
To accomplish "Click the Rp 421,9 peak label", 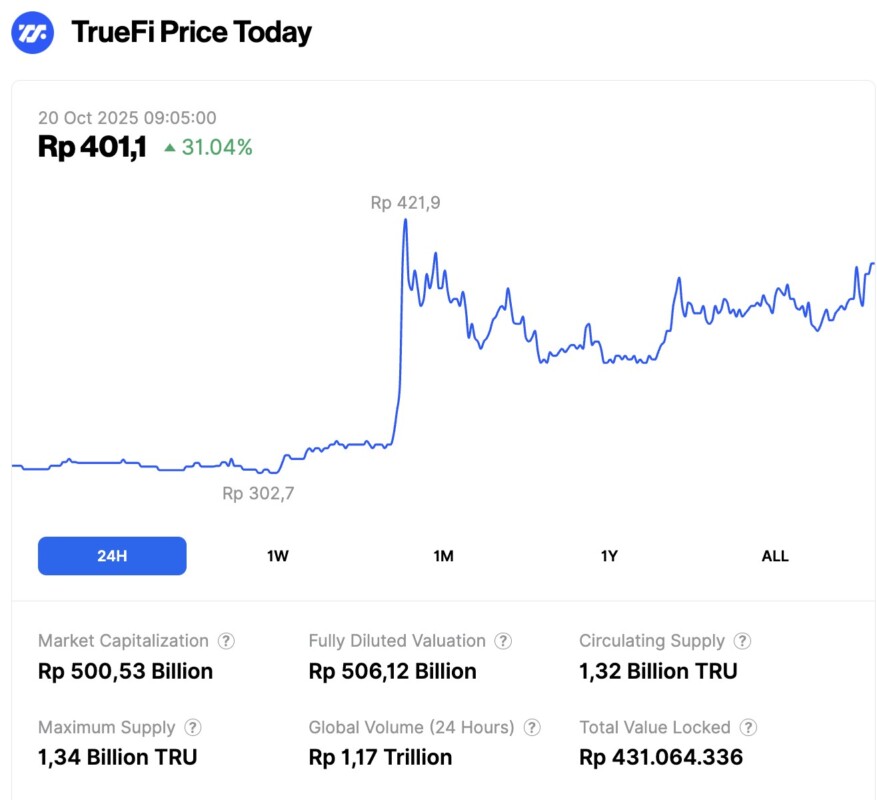I will (x=405, y=202).
